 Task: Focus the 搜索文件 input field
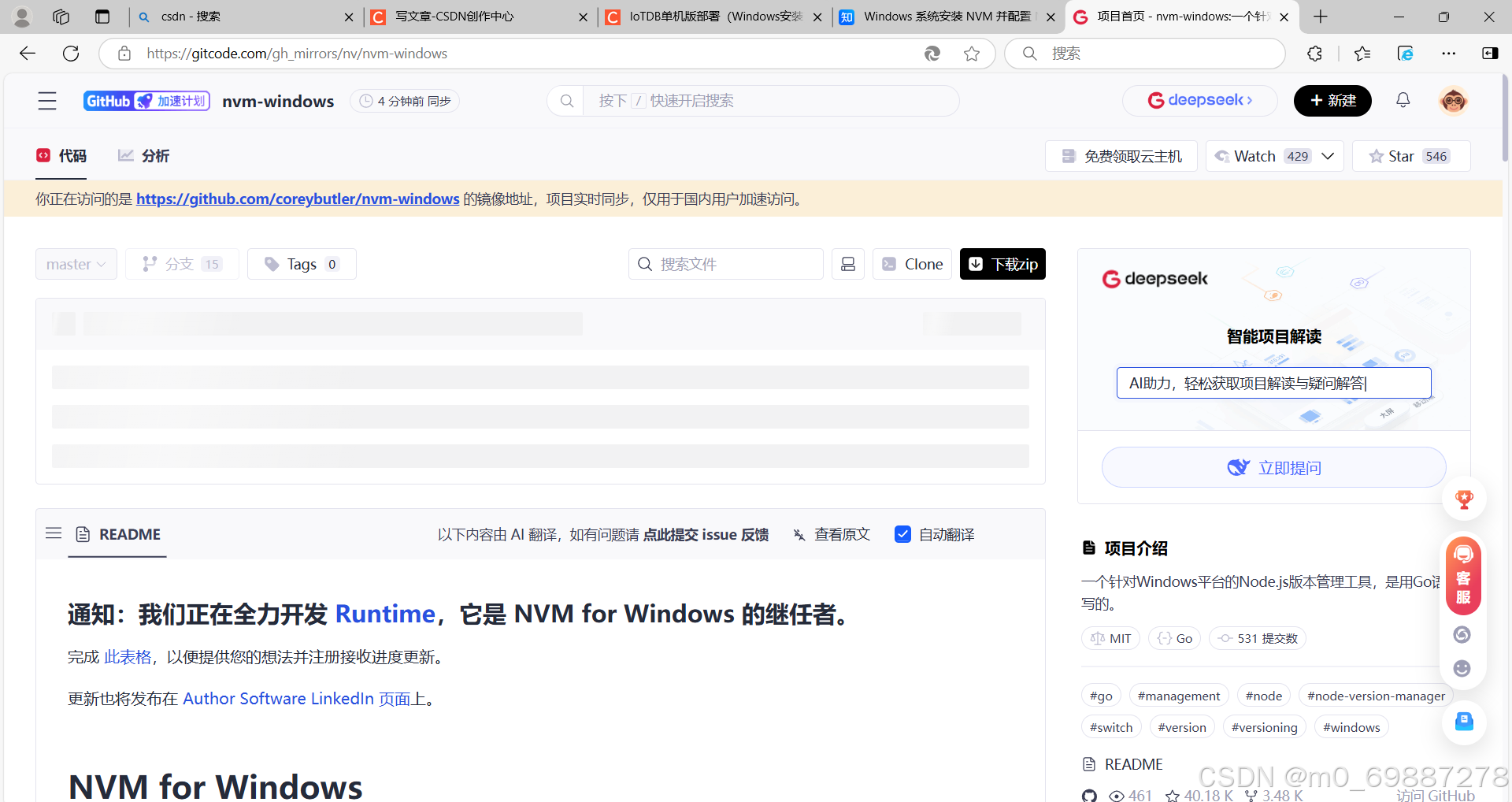[x=726, y=264]
